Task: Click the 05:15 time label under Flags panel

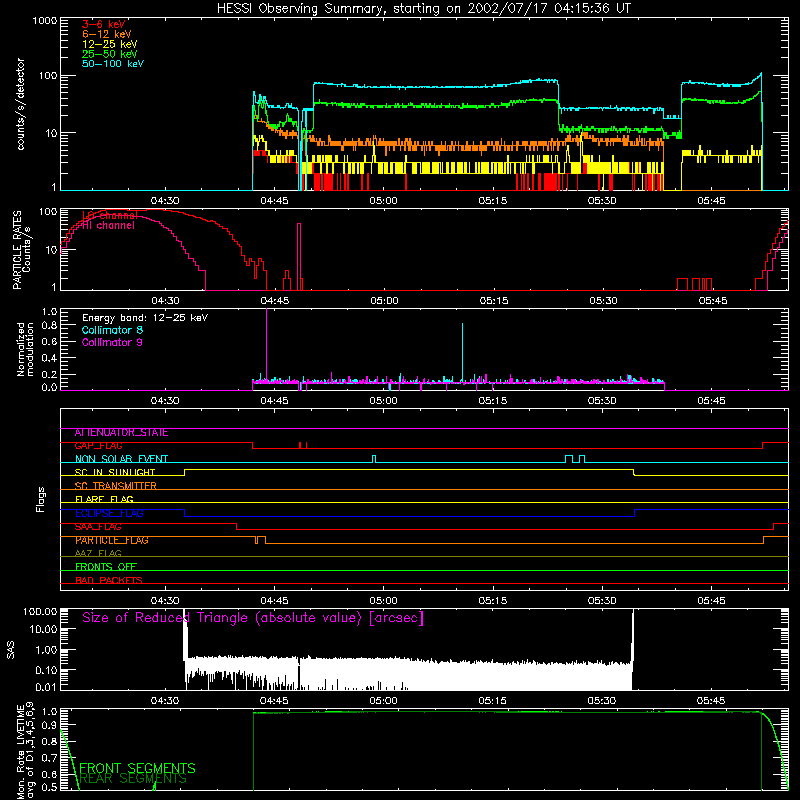Action: click(x=493, y=601)
